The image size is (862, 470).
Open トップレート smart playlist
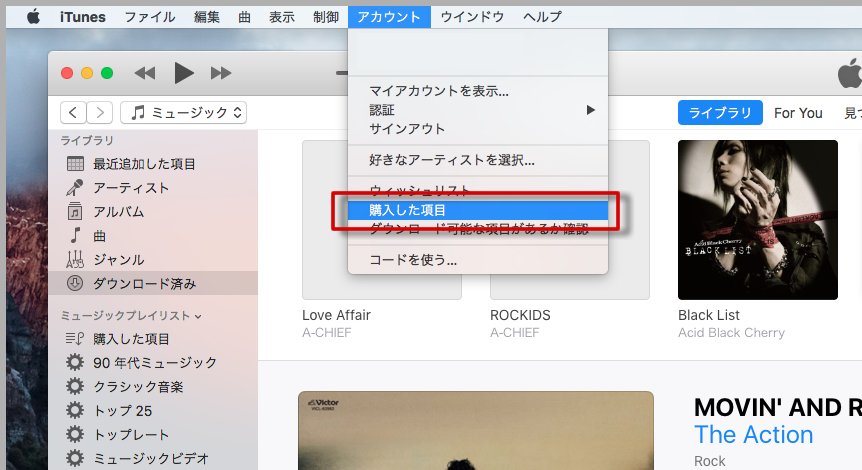(153, 435)
